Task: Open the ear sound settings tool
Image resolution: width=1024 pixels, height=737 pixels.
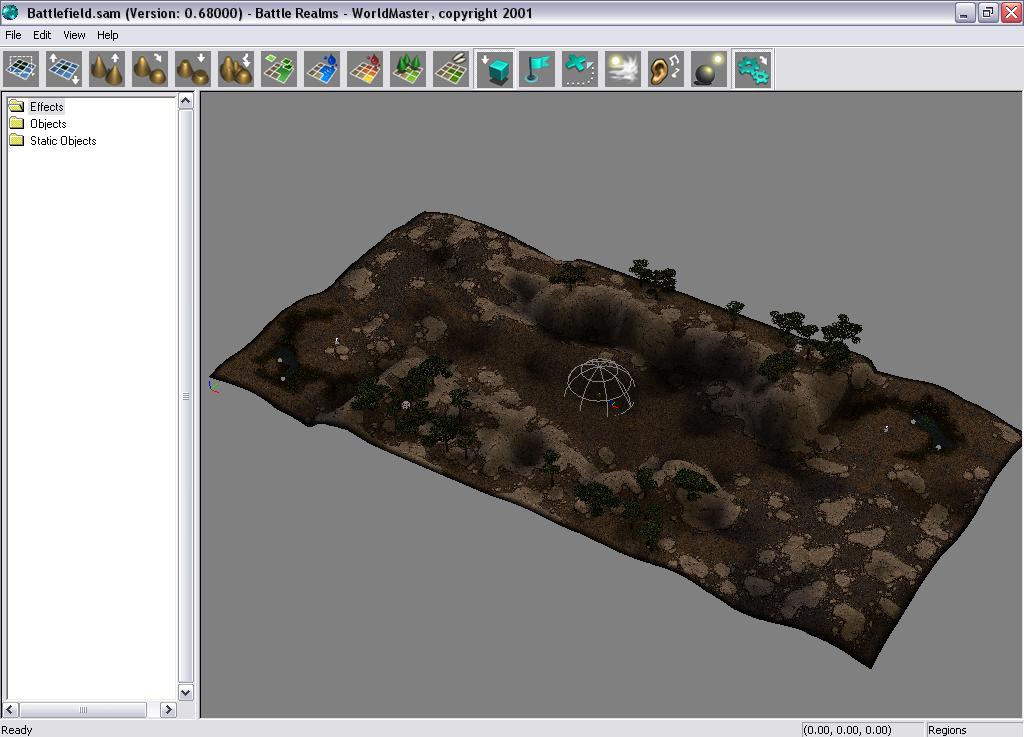Action: [x=666, y=70]
